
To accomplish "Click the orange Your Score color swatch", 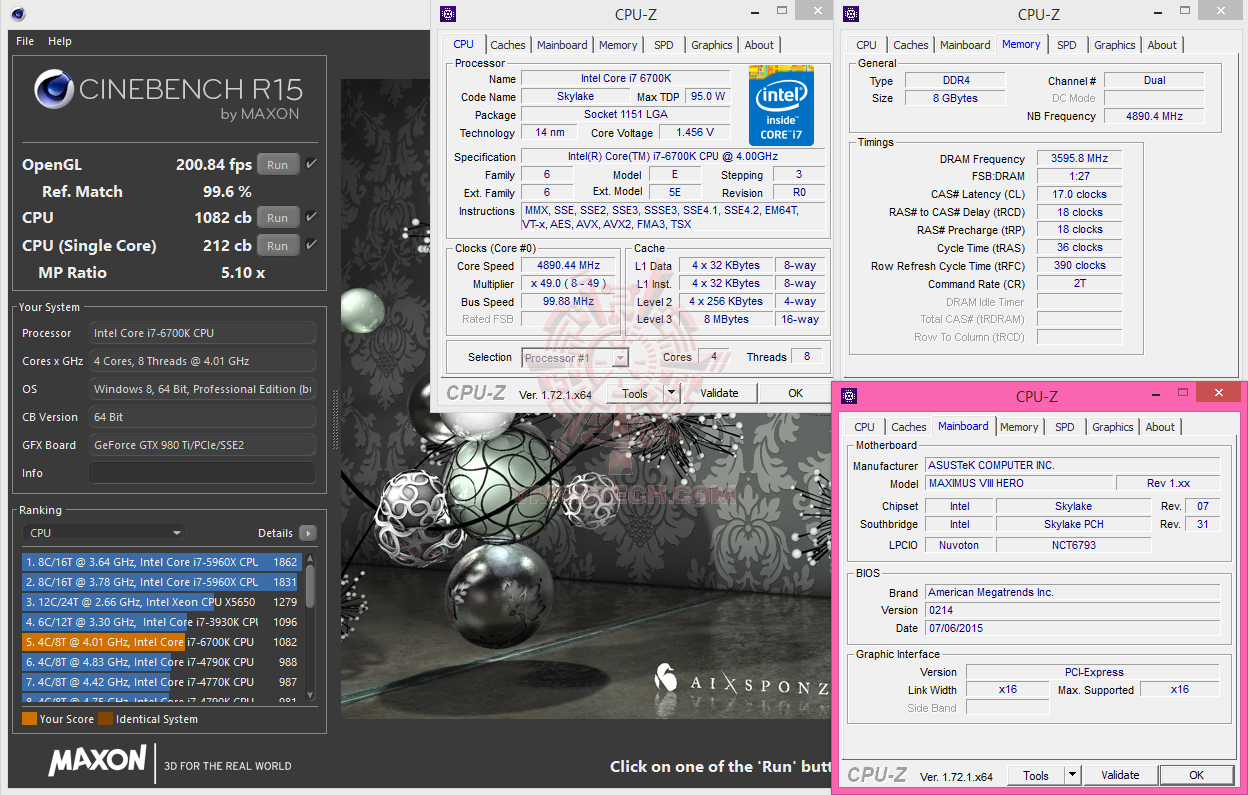I will point(29,719).
